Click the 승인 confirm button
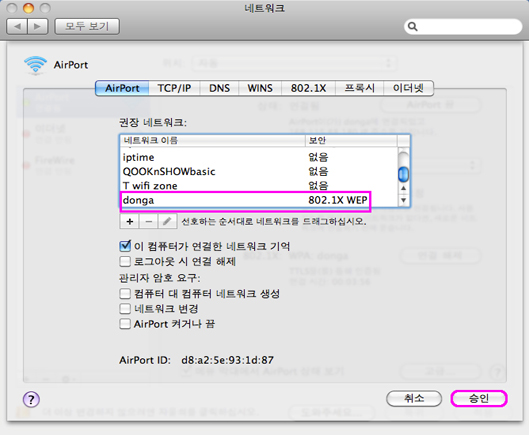529x435 pixels. tap(479, 399)
